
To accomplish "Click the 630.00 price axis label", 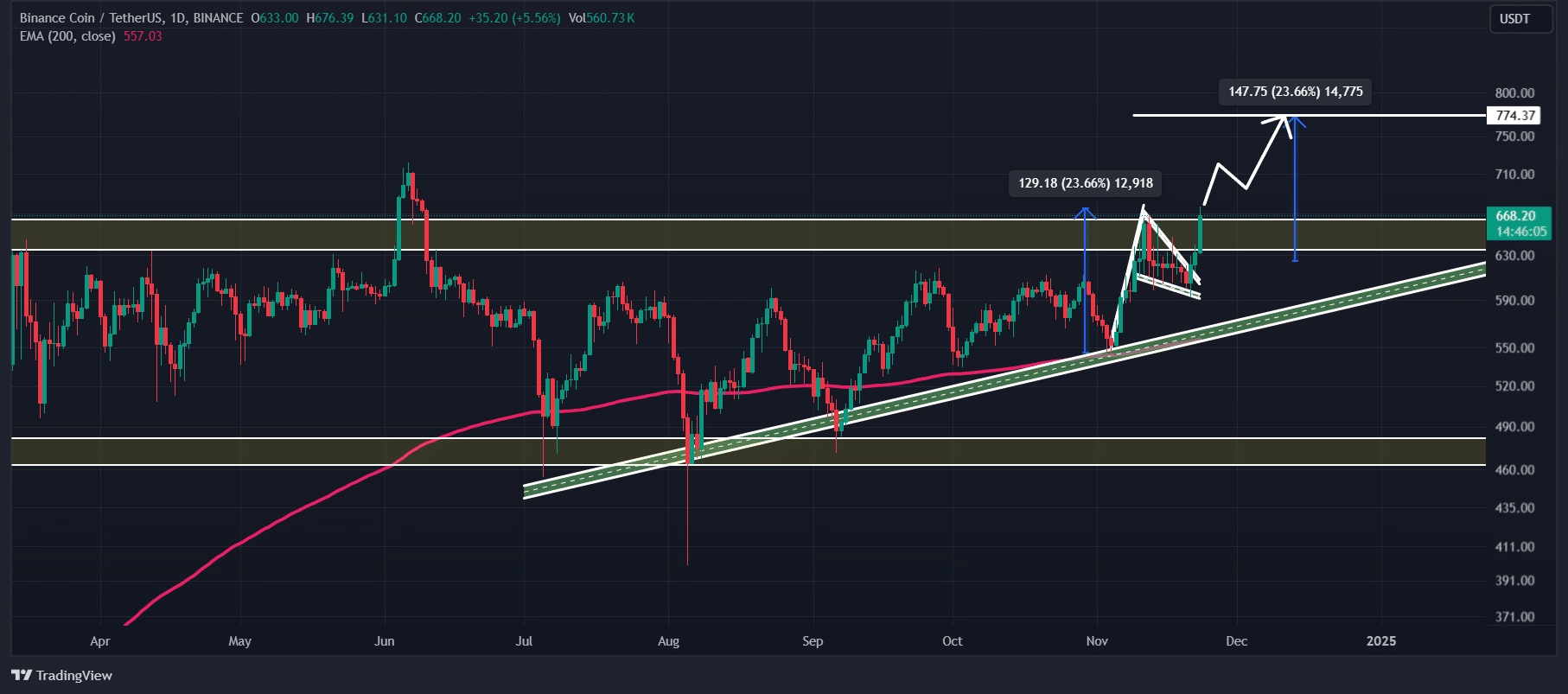I will pos(1514,255).
